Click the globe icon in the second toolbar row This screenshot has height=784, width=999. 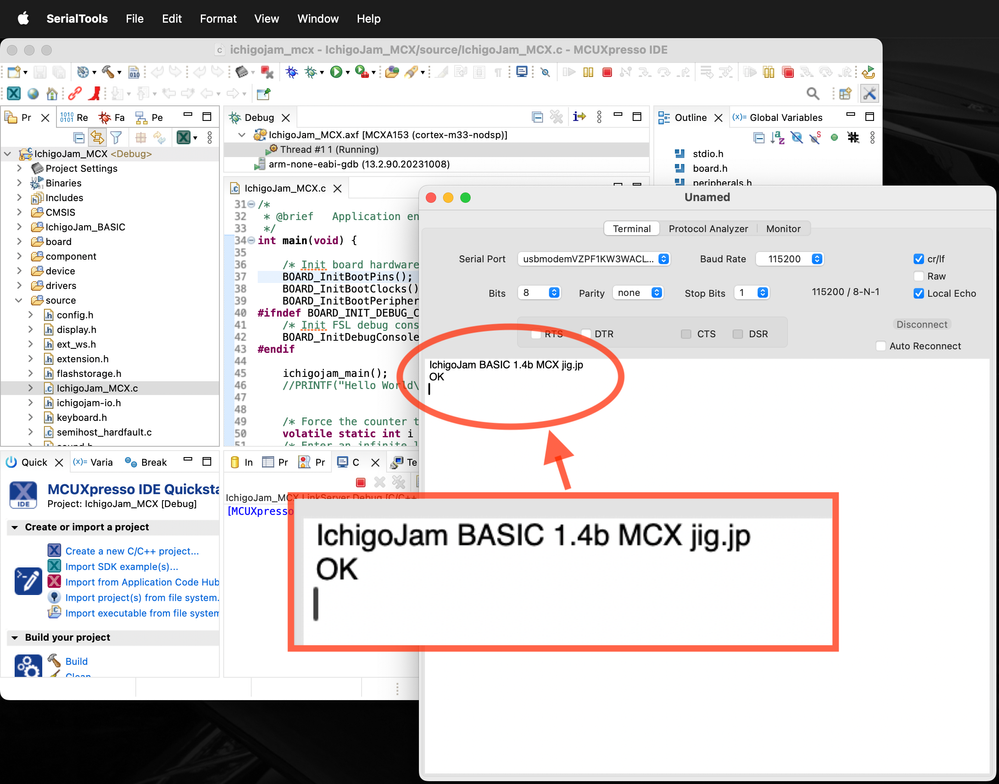(33, 94)
